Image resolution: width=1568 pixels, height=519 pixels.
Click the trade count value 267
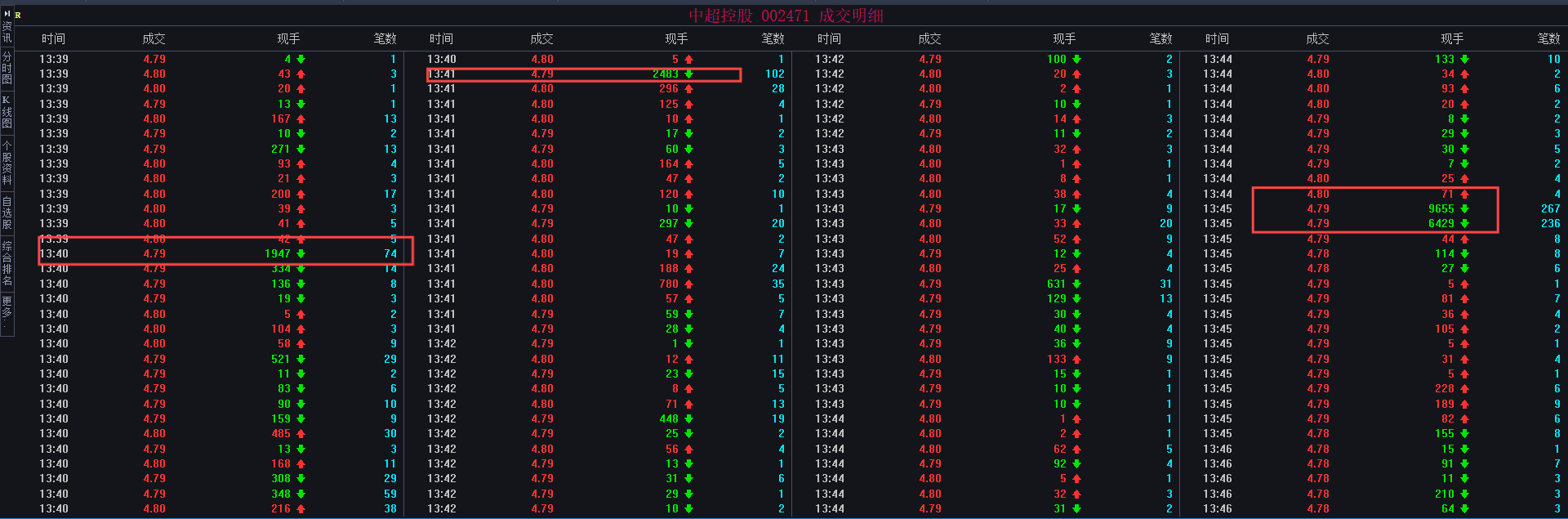[1550, 208]
